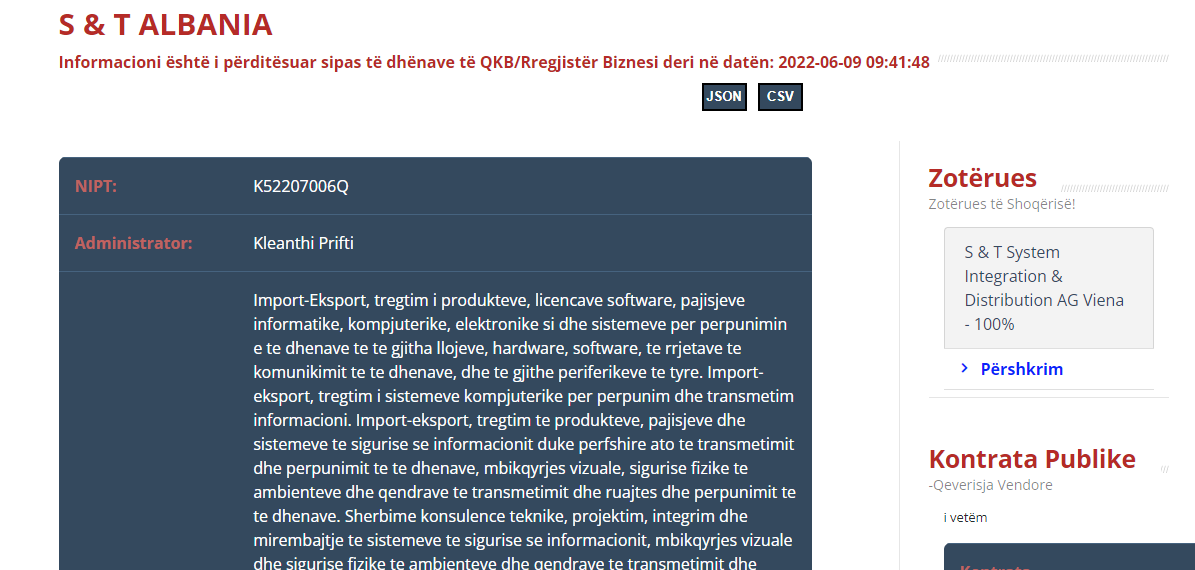Click the Zotërues section heading

tap(982, 178)
